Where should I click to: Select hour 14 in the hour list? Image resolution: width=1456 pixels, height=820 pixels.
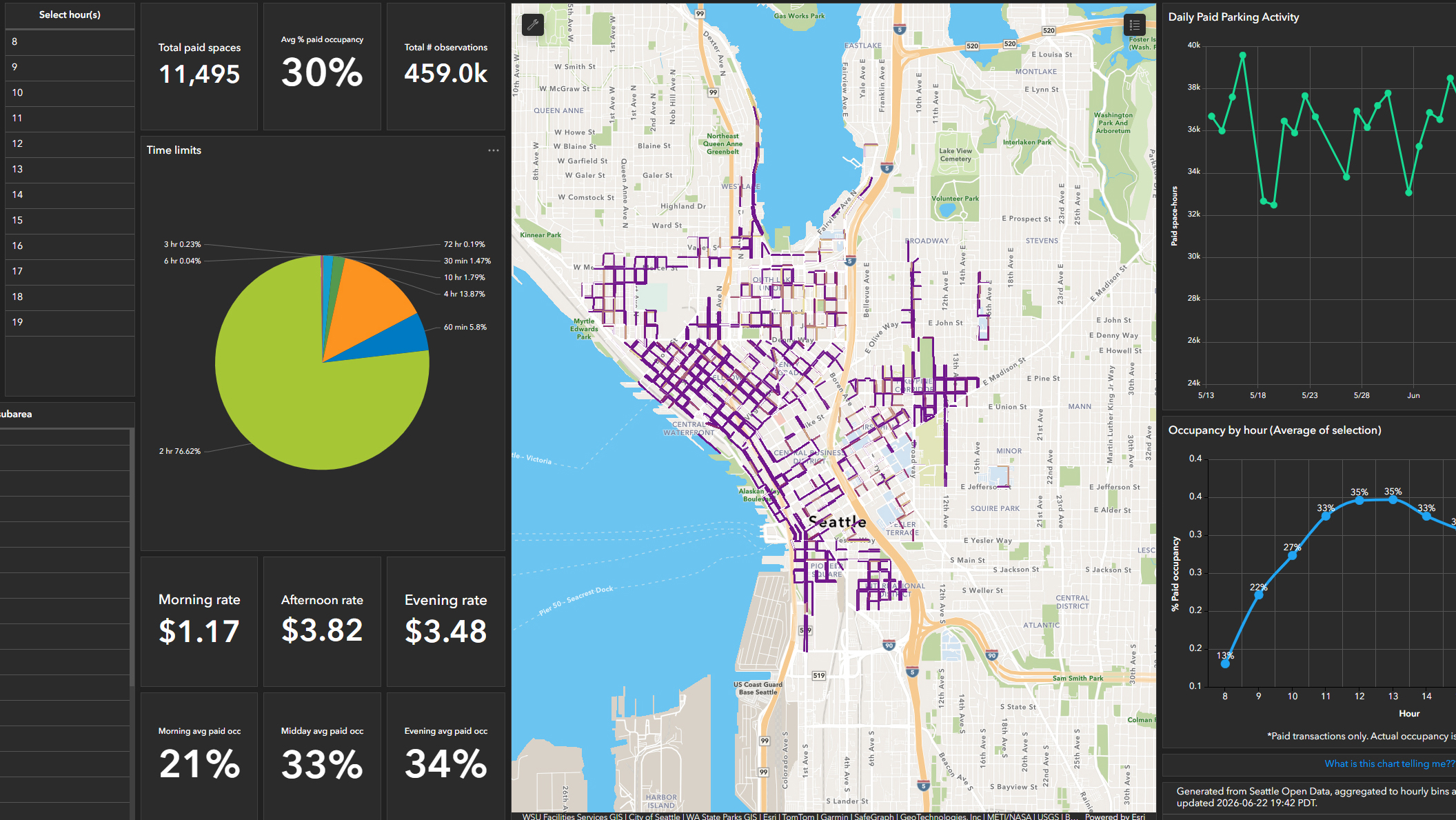(70, 195)
